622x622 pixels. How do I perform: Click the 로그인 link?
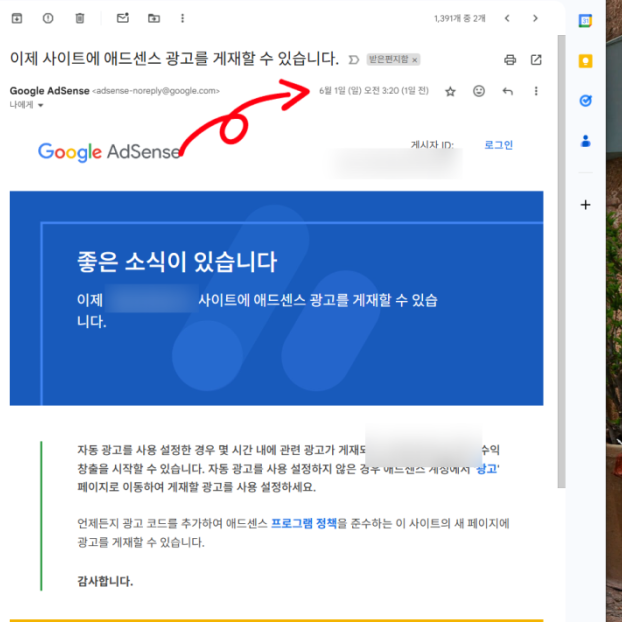[x=498, y=145]
